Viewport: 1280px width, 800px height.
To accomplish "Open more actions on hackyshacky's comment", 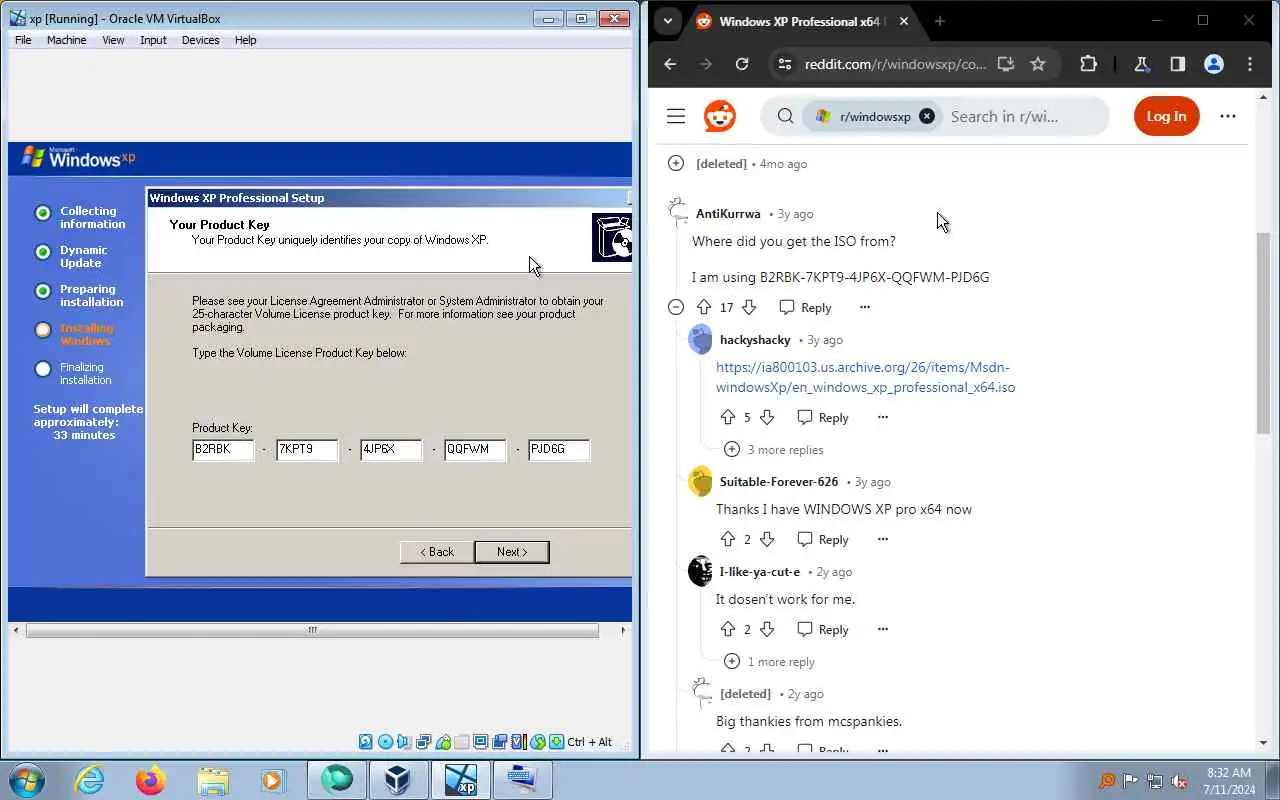I will click(x=882, y=417).
